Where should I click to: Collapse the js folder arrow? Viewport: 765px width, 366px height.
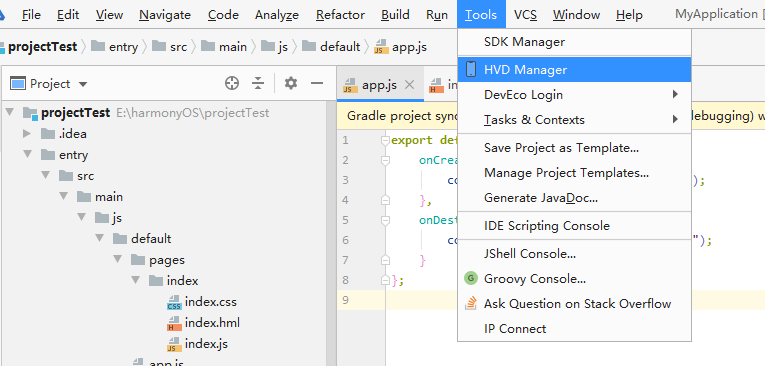[82, 217]
